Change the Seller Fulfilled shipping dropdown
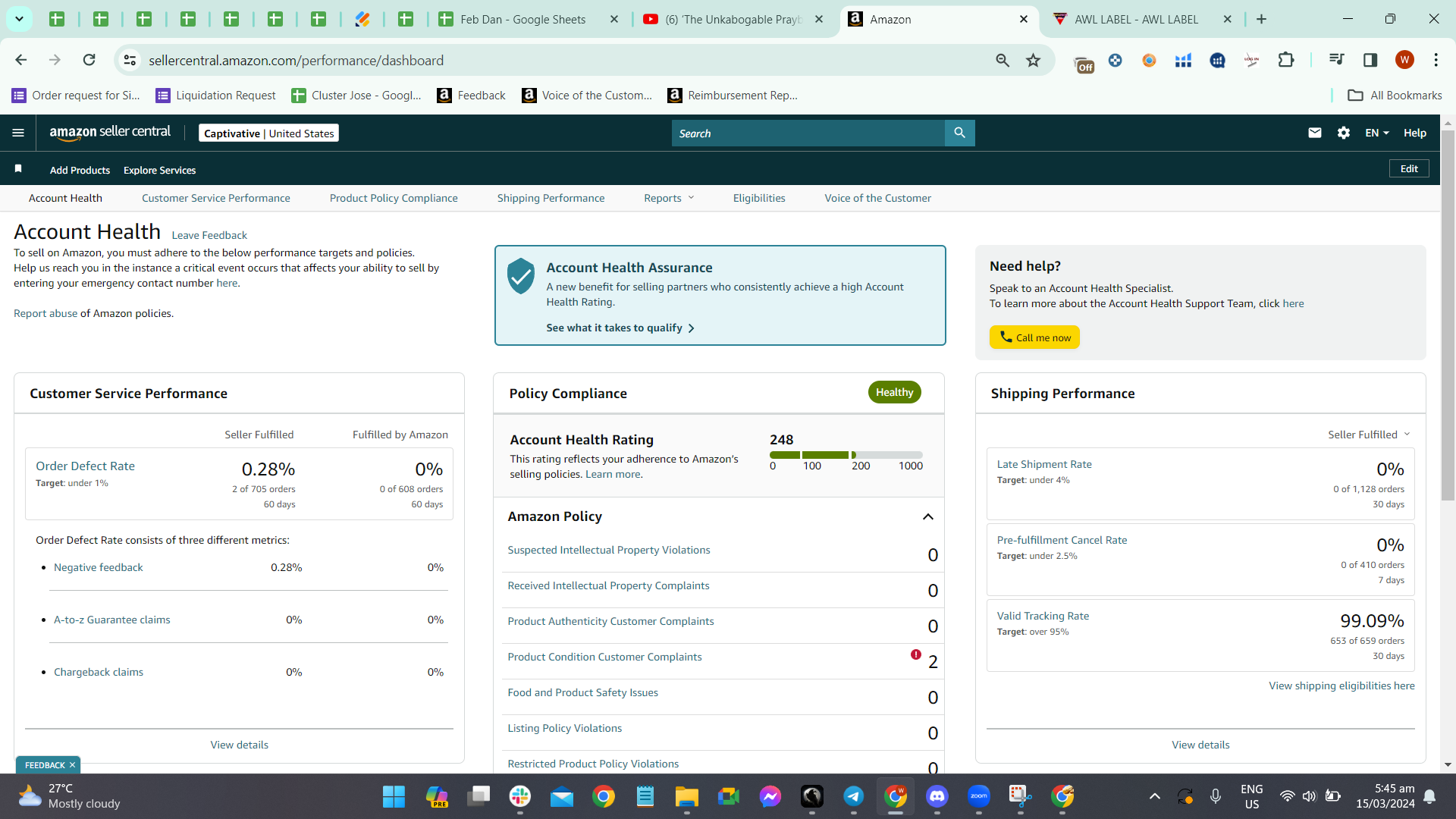 click(x=1369, y=435)
